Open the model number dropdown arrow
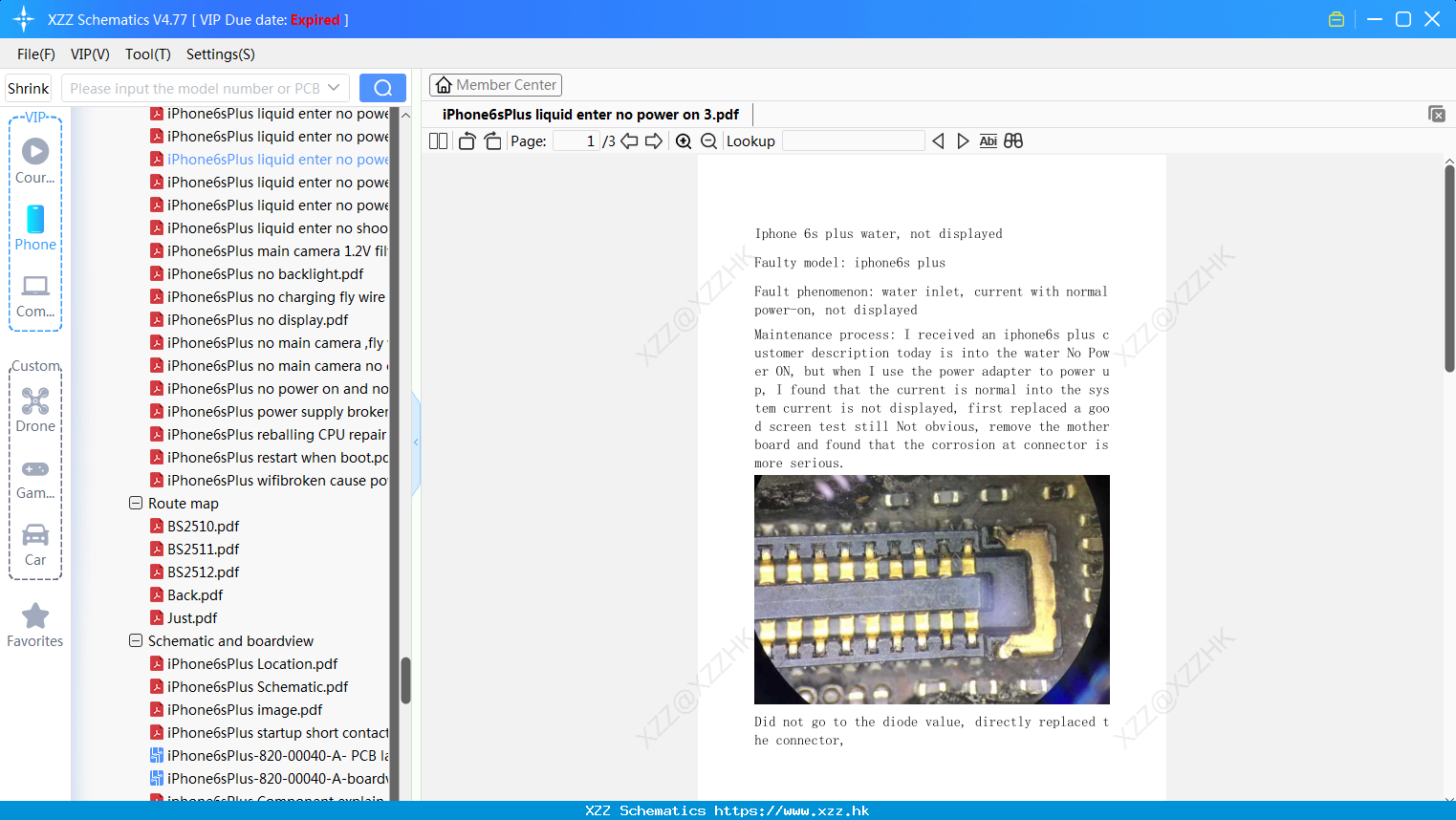 point(334,88)
